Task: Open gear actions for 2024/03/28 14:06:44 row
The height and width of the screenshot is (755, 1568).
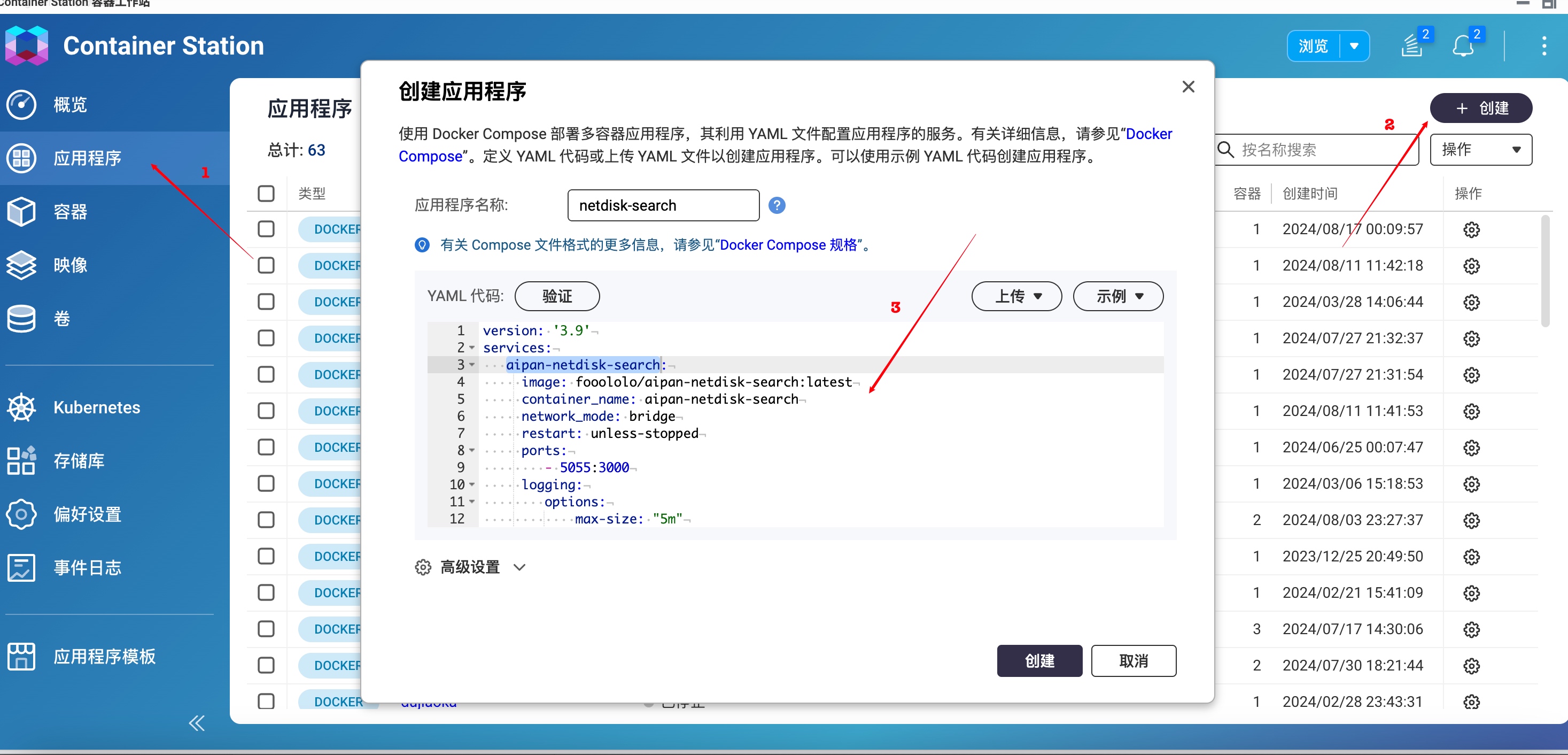Action: pos(1471,302)
